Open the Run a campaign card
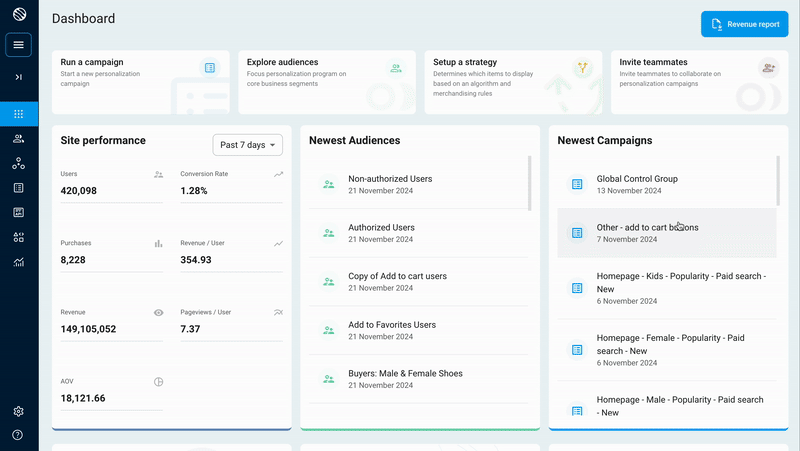This screenshot has height=451, width=800. [x=140, y=82]
